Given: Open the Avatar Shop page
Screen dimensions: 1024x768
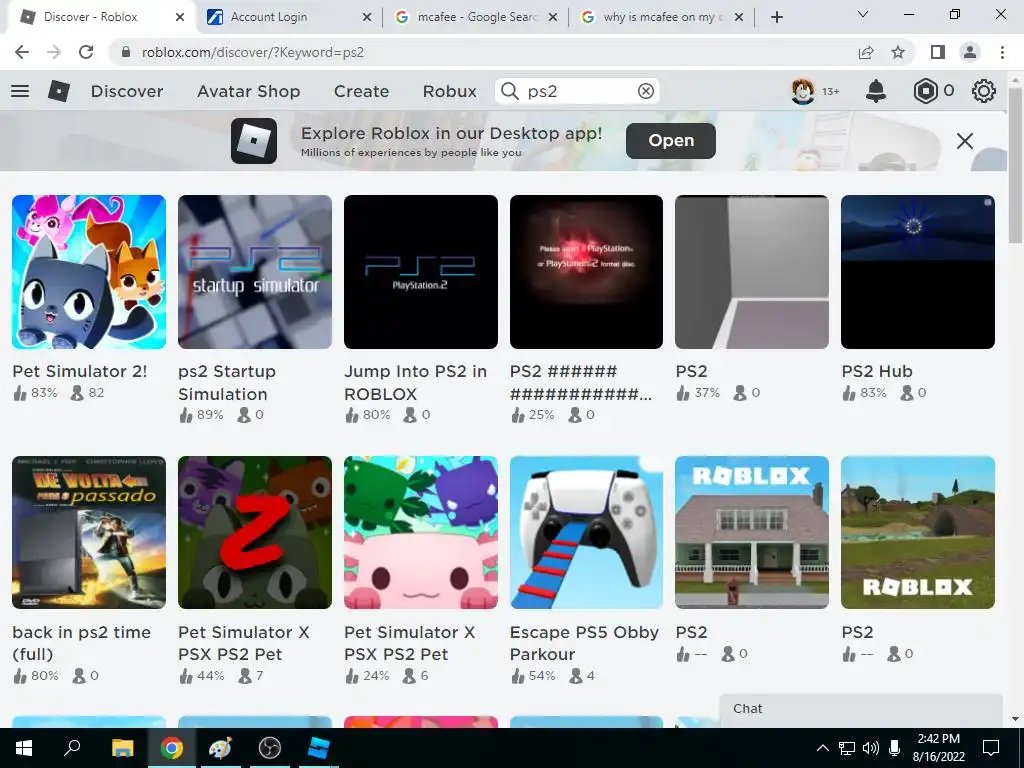Looking at the screenshot, I should pyautogui.click(x=248, y=91).
